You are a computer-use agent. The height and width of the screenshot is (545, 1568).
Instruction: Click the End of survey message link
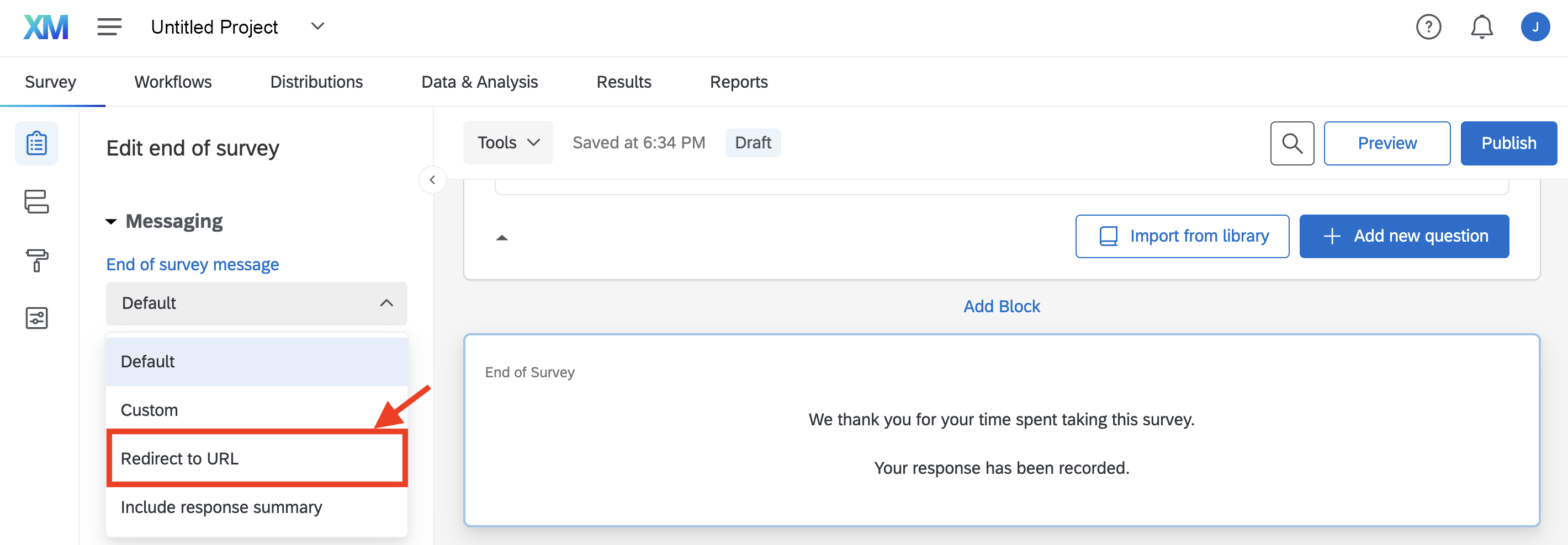[x=192, y=265]
